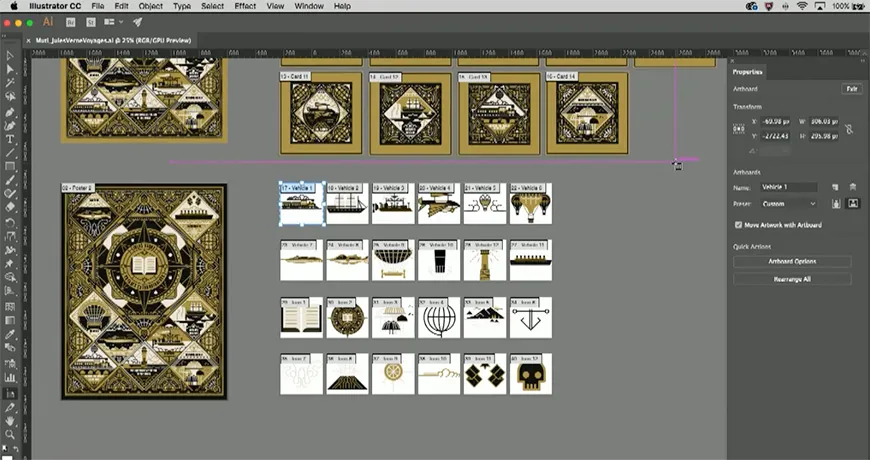Click the Artboard Options button

[792, 261]
